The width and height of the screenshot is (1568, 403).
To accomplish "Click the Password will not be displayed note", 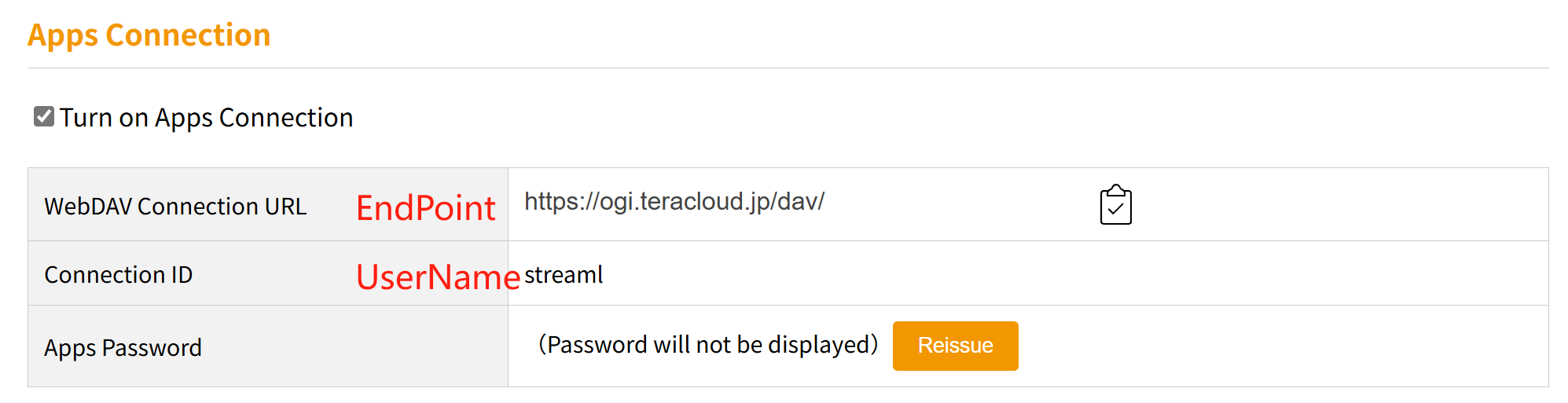I will click(708, 345).
